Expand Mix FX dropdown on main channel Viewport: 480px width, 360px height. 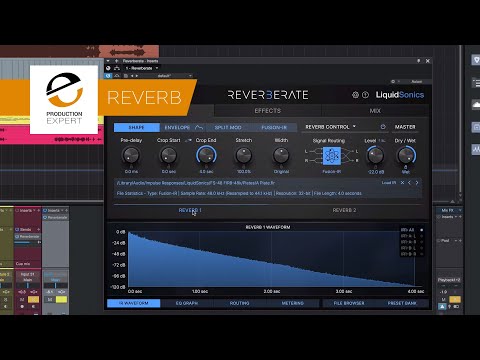pyautogui.click(x=460, y=210)
